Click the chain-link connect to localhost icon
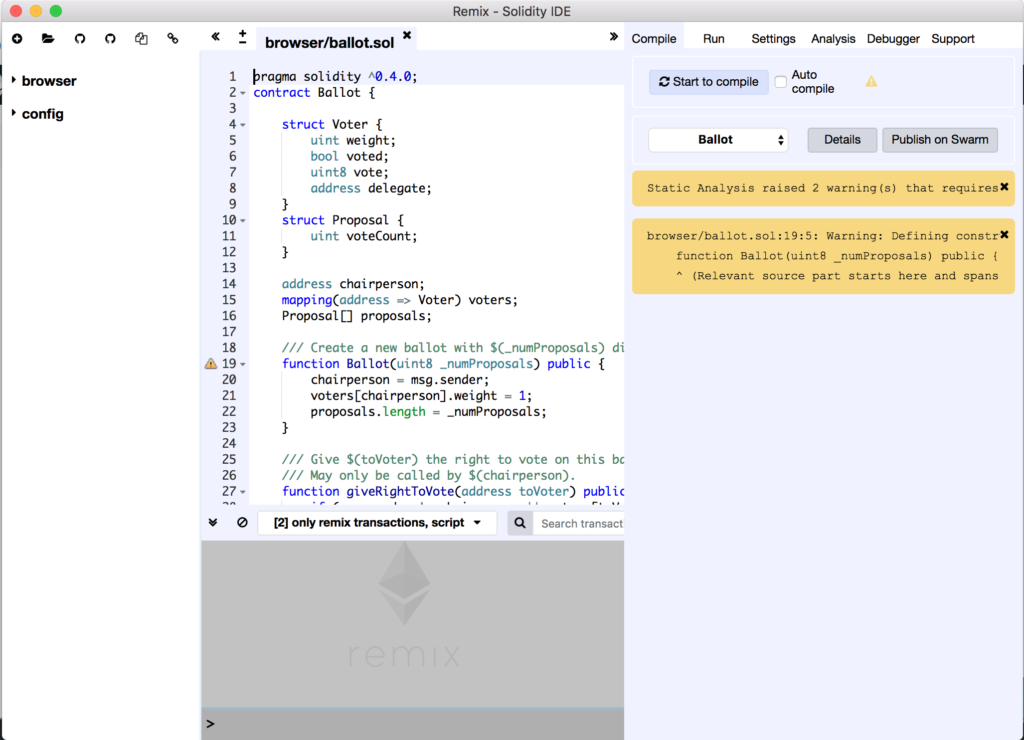Viewport: 1024px width, 740px height. 173,39
